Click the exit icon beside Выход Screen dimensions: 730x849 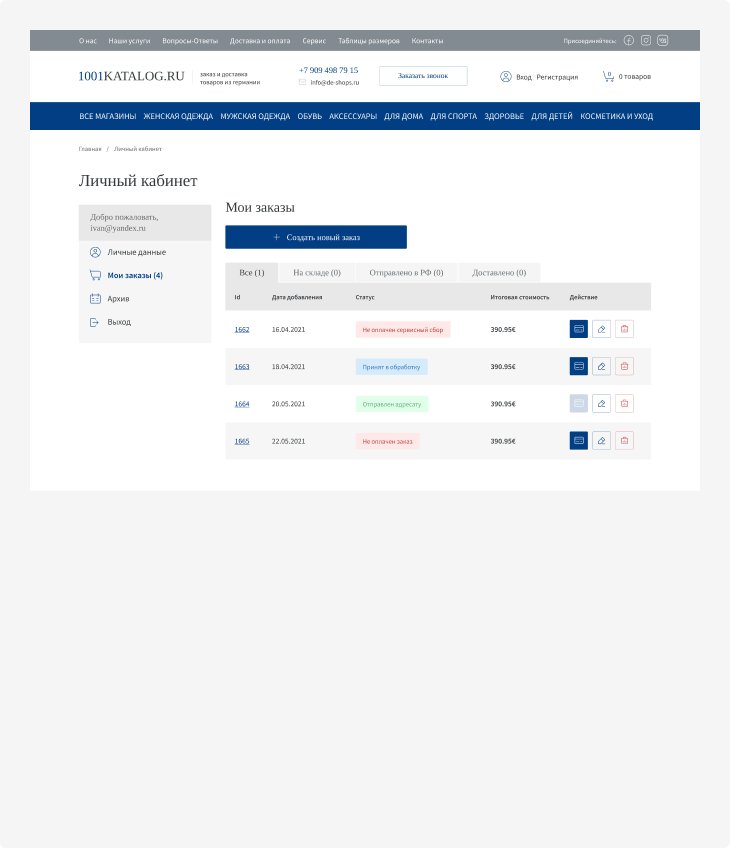95,322
